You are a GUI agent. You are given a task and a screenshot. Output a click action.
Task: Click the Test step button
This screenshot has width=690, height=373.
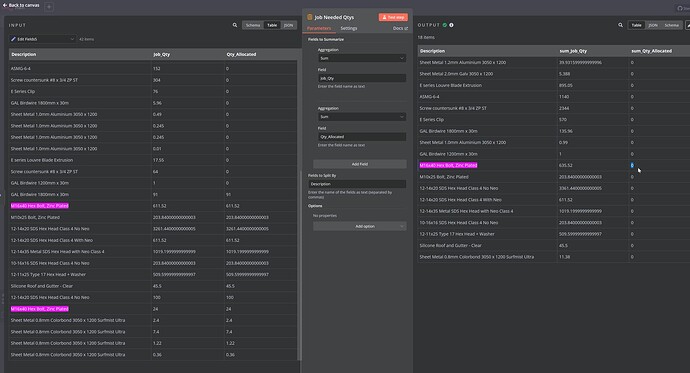(393, 17)
